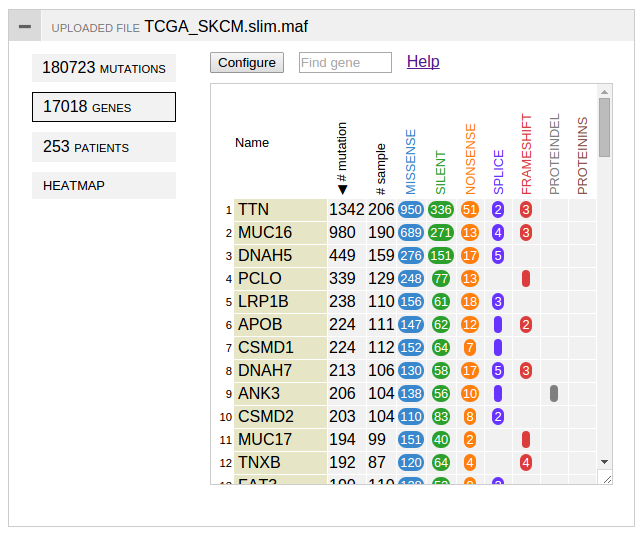Click PCLO's red frameshift pill
Screen dimensions: 644x534
click(526, 279)
